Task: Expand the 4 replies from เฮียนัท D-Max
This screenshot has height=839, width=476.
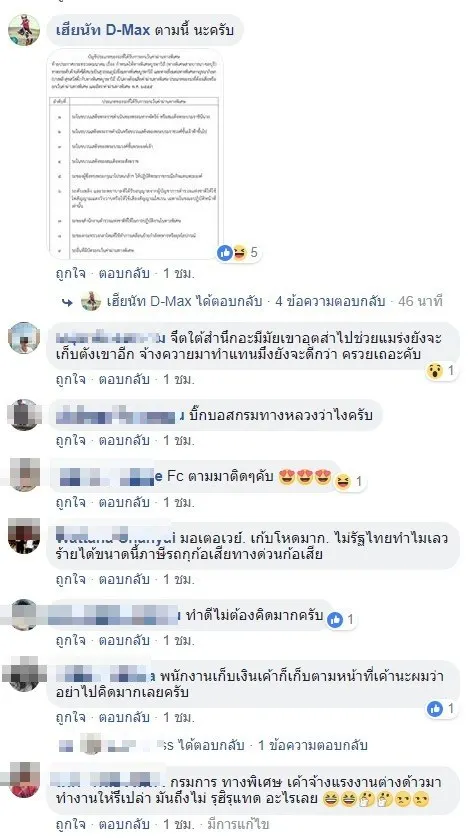Action: coord(330,301)
